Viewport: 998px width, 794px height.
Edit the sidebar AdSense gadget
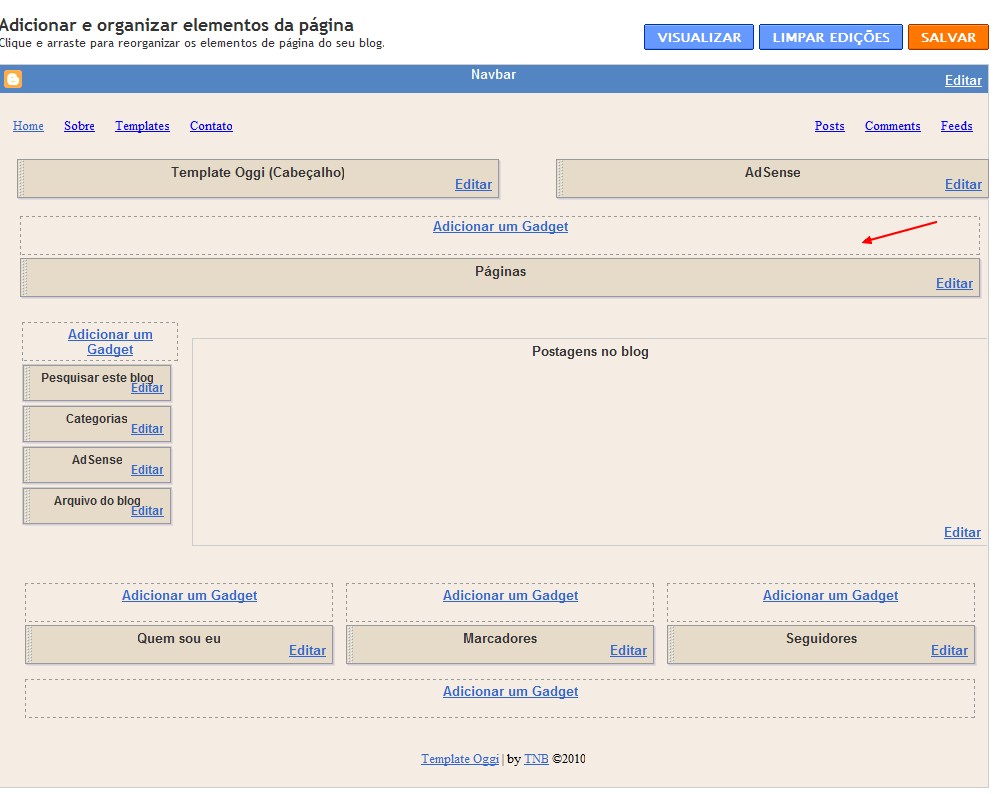pyautogui.click(x=147, y=469)
